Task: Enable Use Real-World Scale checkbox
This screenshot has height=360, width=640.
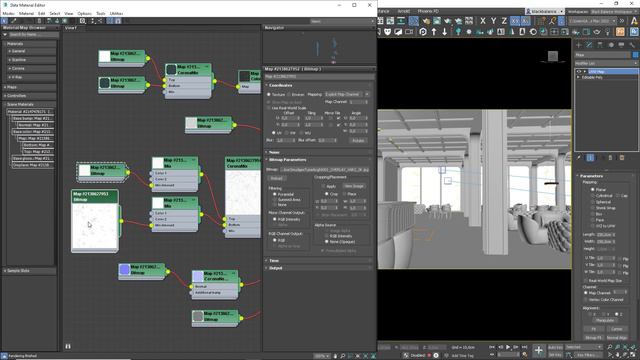Action: (269, 108)
